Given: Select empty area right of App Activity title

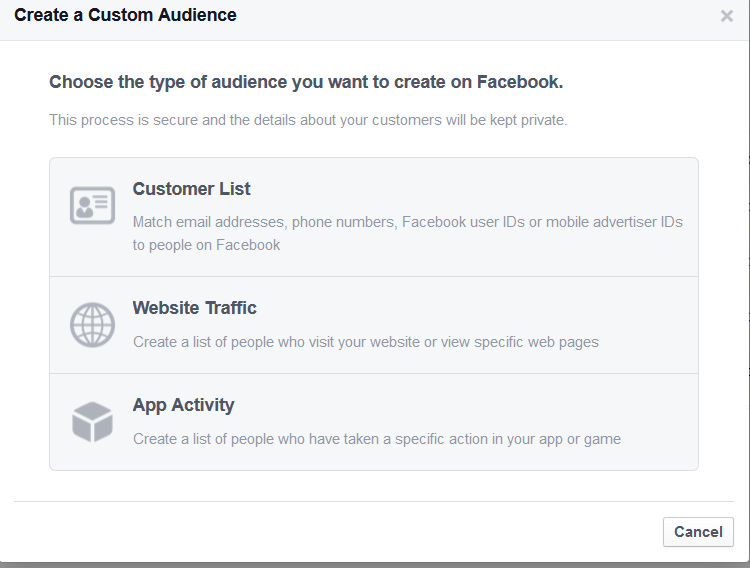Looking at the screenshot, I should [x=464, y=405].
